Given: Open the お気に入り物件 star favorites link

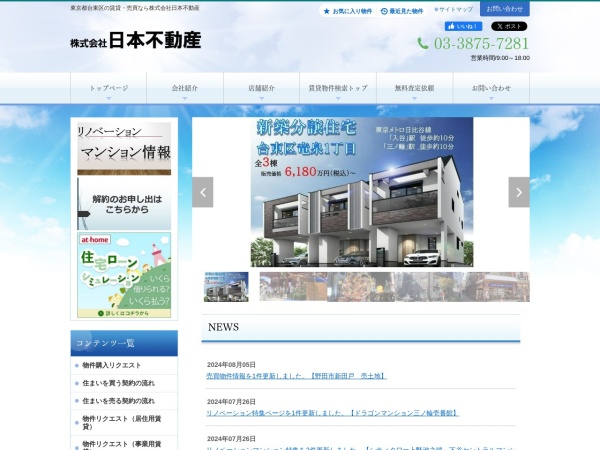Looking at the screenshot, I should click(x=348, y=11).
